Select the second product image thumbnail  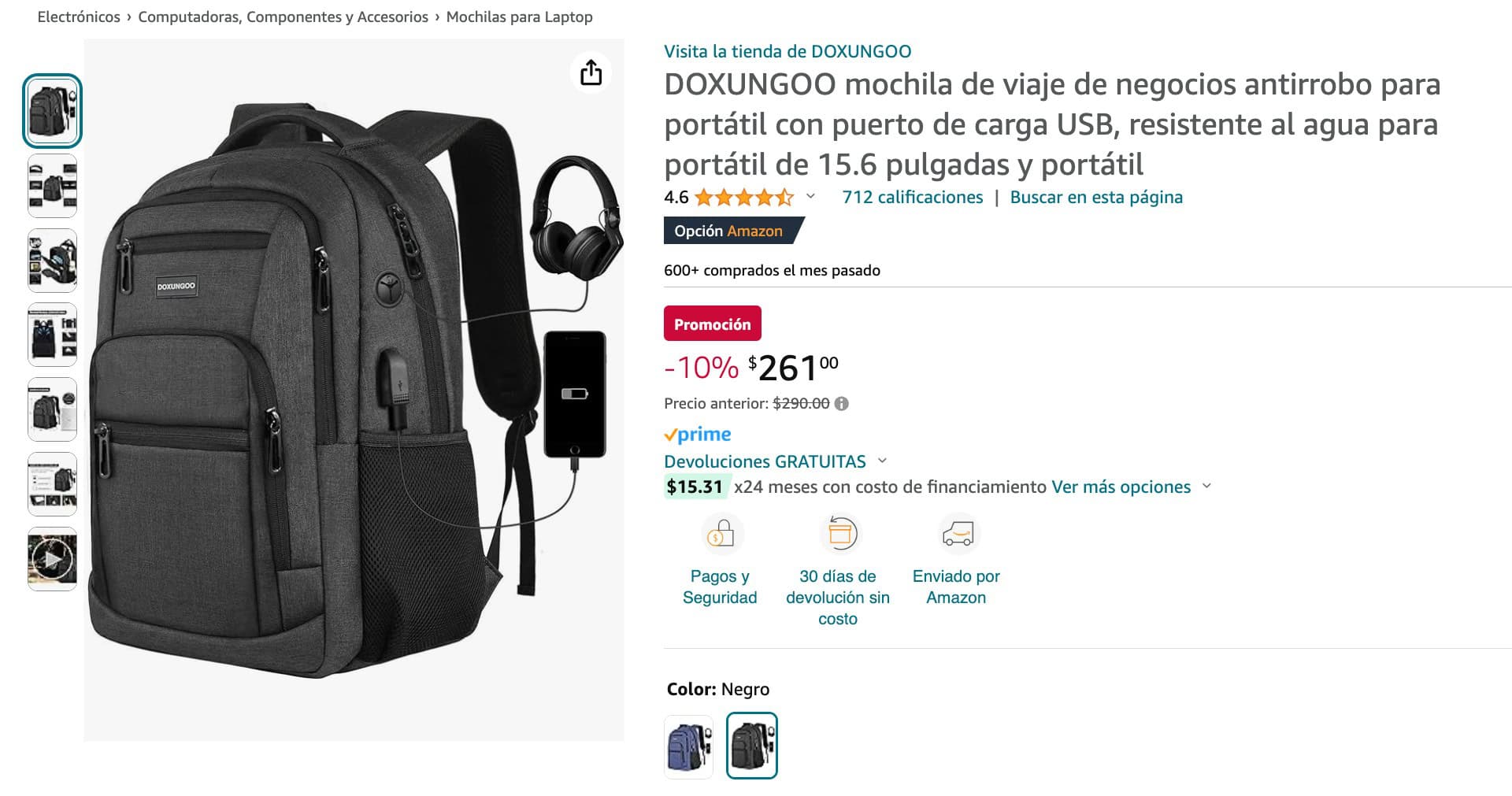click(x=52, y=186)
